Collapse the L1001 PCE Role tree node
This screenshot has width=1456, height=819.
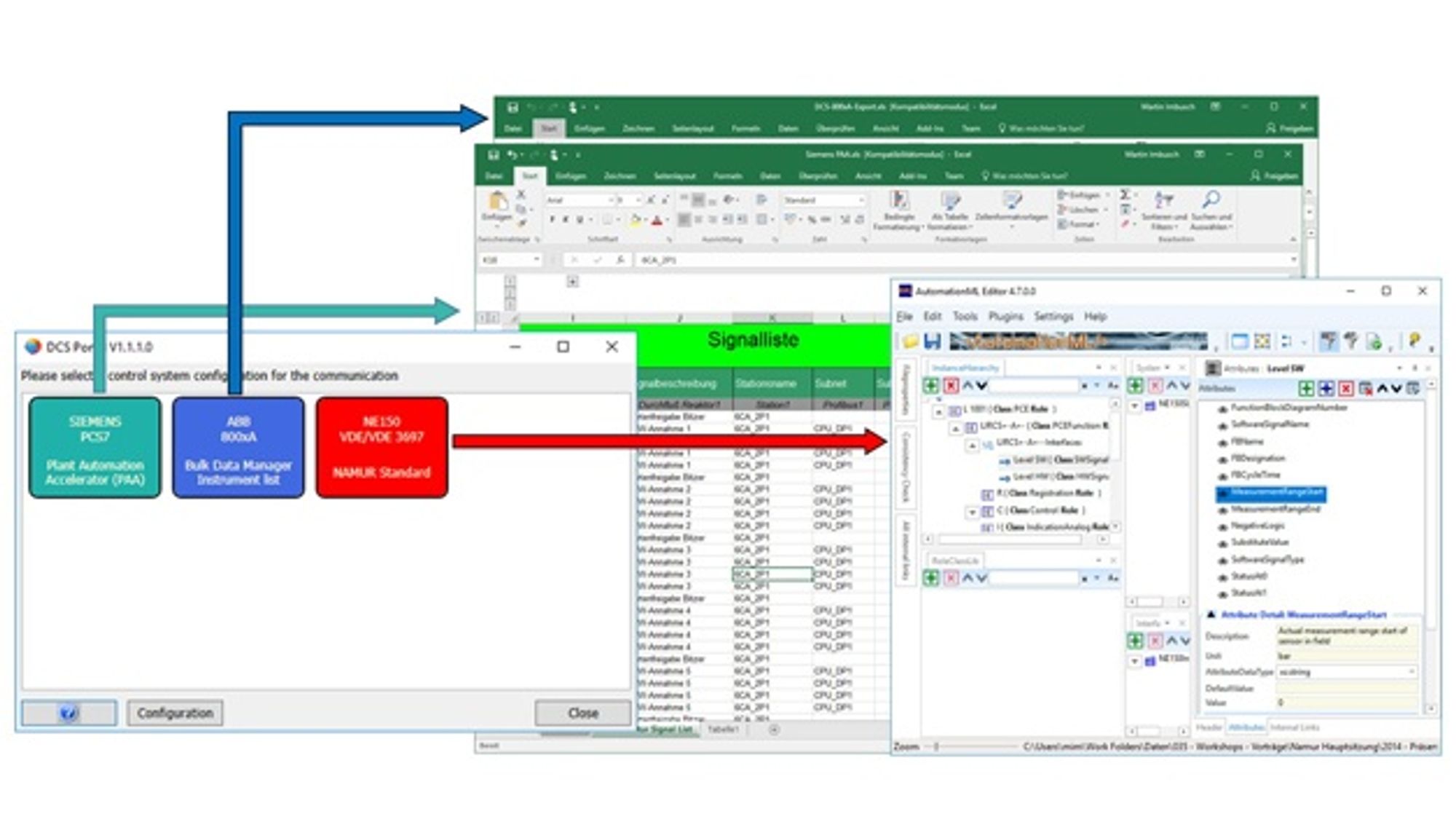click(939, 411)
